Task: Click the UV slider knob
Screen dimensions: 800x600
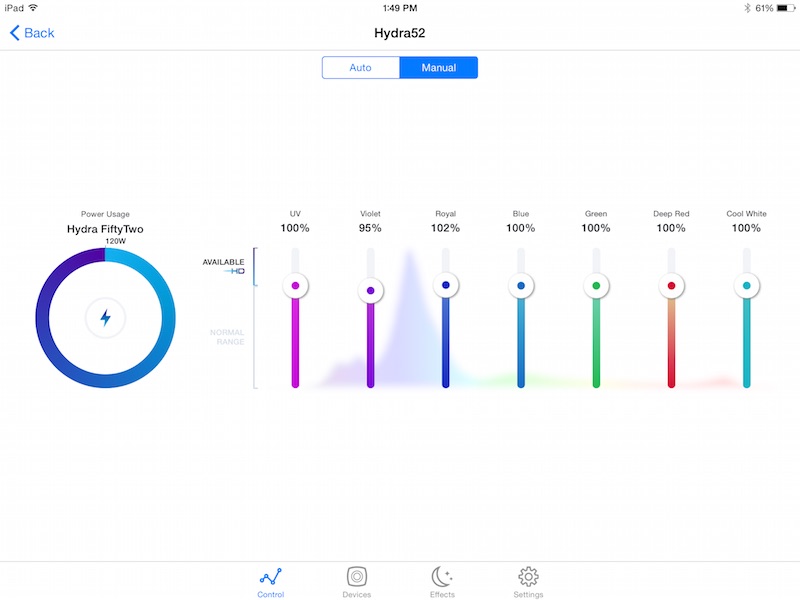Action: point(295,286)
